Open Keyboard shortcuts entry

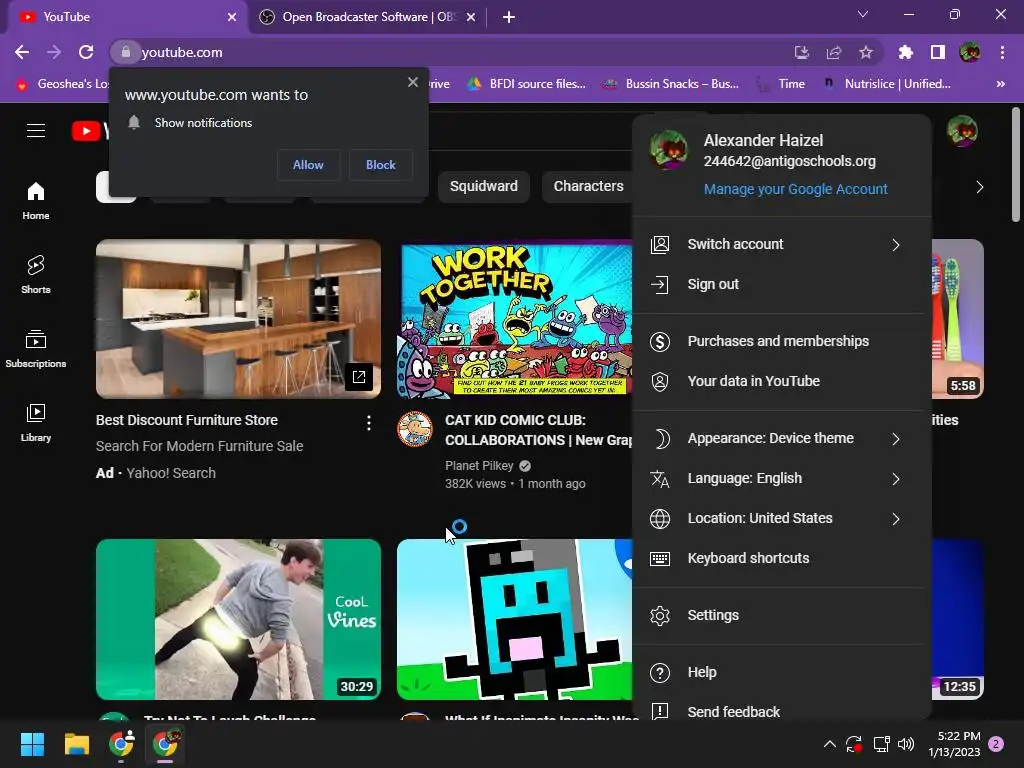click(782, 558)
